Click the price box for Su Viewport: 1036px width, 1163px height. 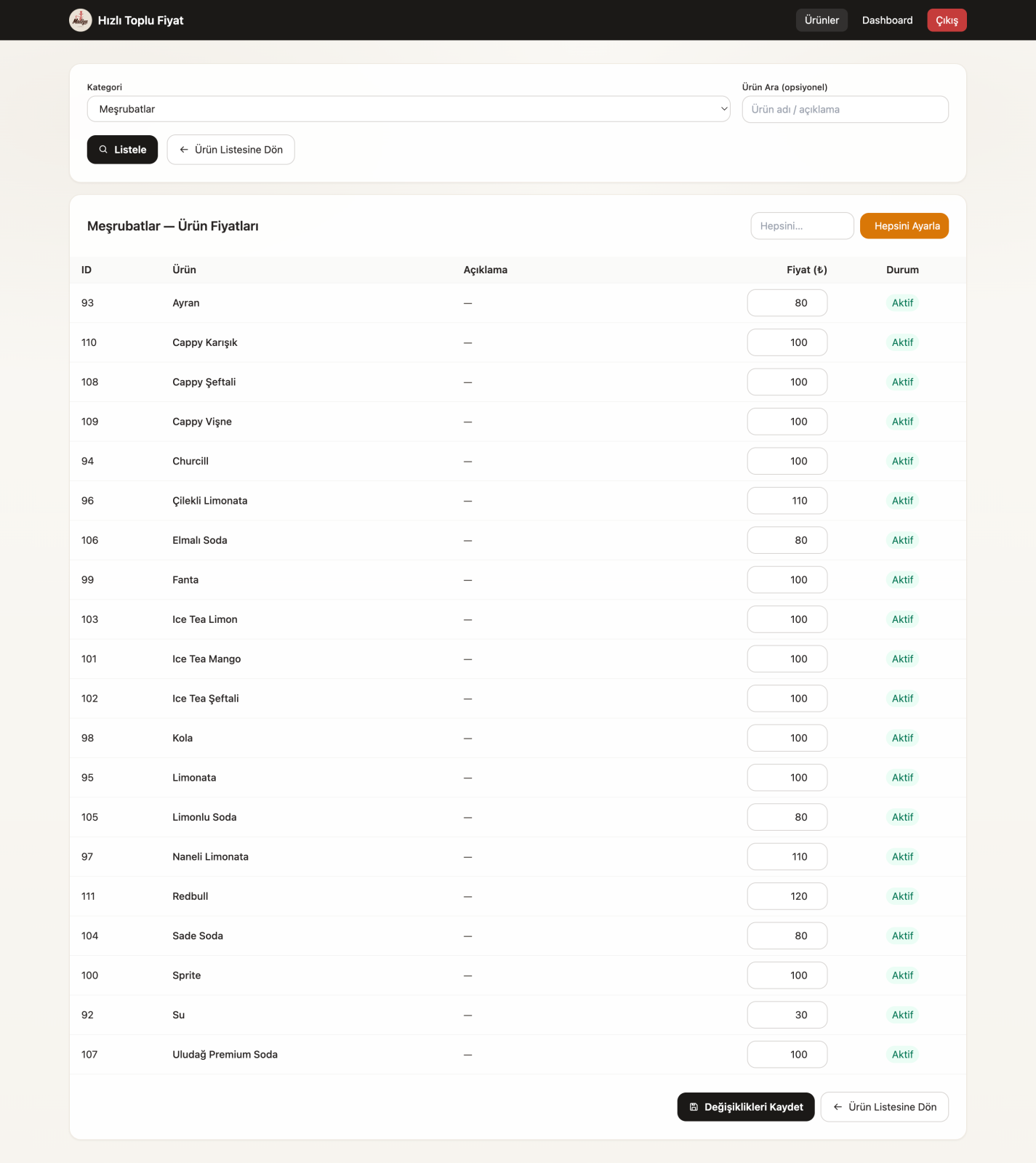click(787, 1015)
